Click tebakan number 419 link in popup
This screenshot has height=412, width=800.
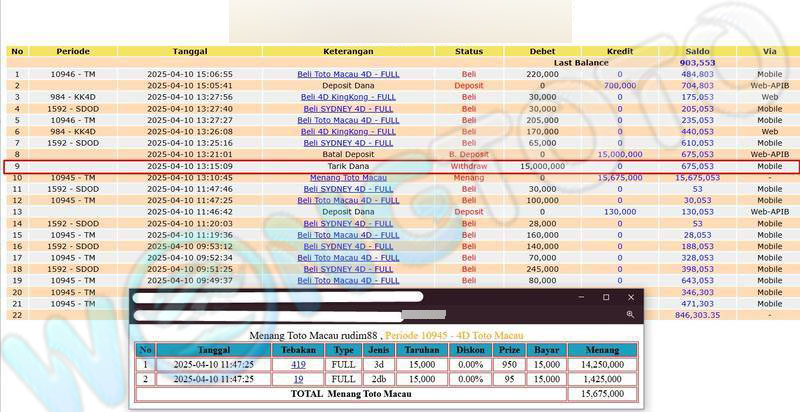click(x=298, y=365)
